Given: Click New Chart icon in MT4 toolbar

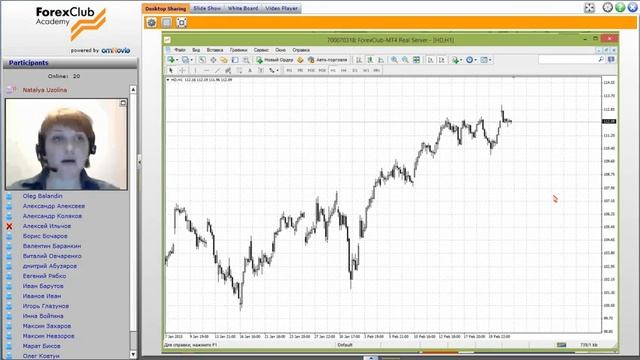Looking at the screenshot, I should 171,60.
